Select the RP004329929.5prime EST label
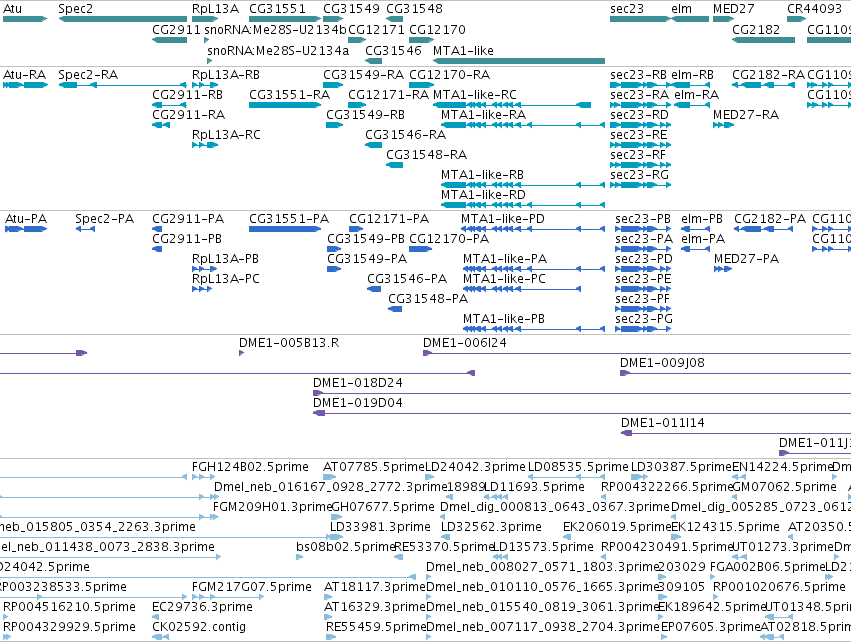 pyautogui.click(x=69, y=627)
